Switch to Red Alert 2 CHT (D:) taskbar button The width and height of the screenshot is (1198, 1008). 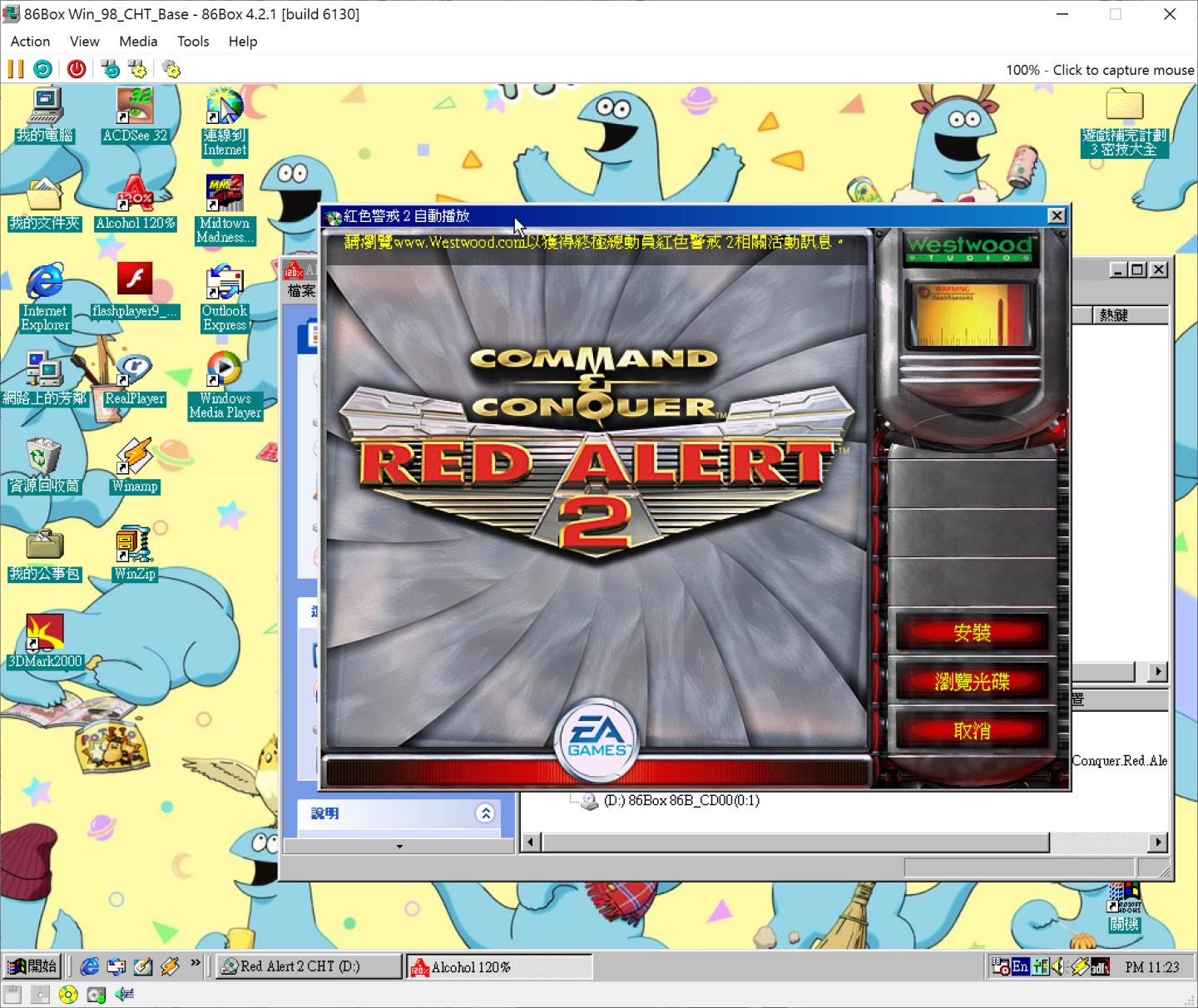click(309, 966)
